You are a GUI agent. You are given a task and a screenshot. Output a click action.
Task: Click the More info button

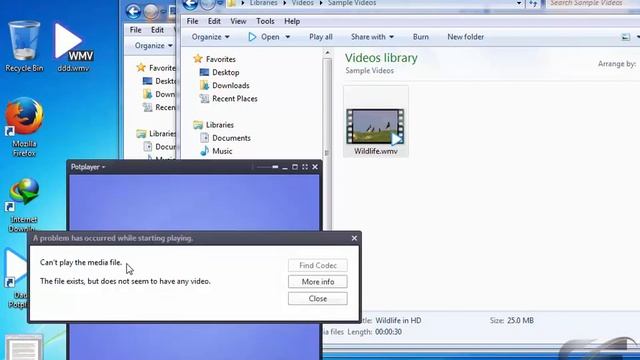click(318, 282)
